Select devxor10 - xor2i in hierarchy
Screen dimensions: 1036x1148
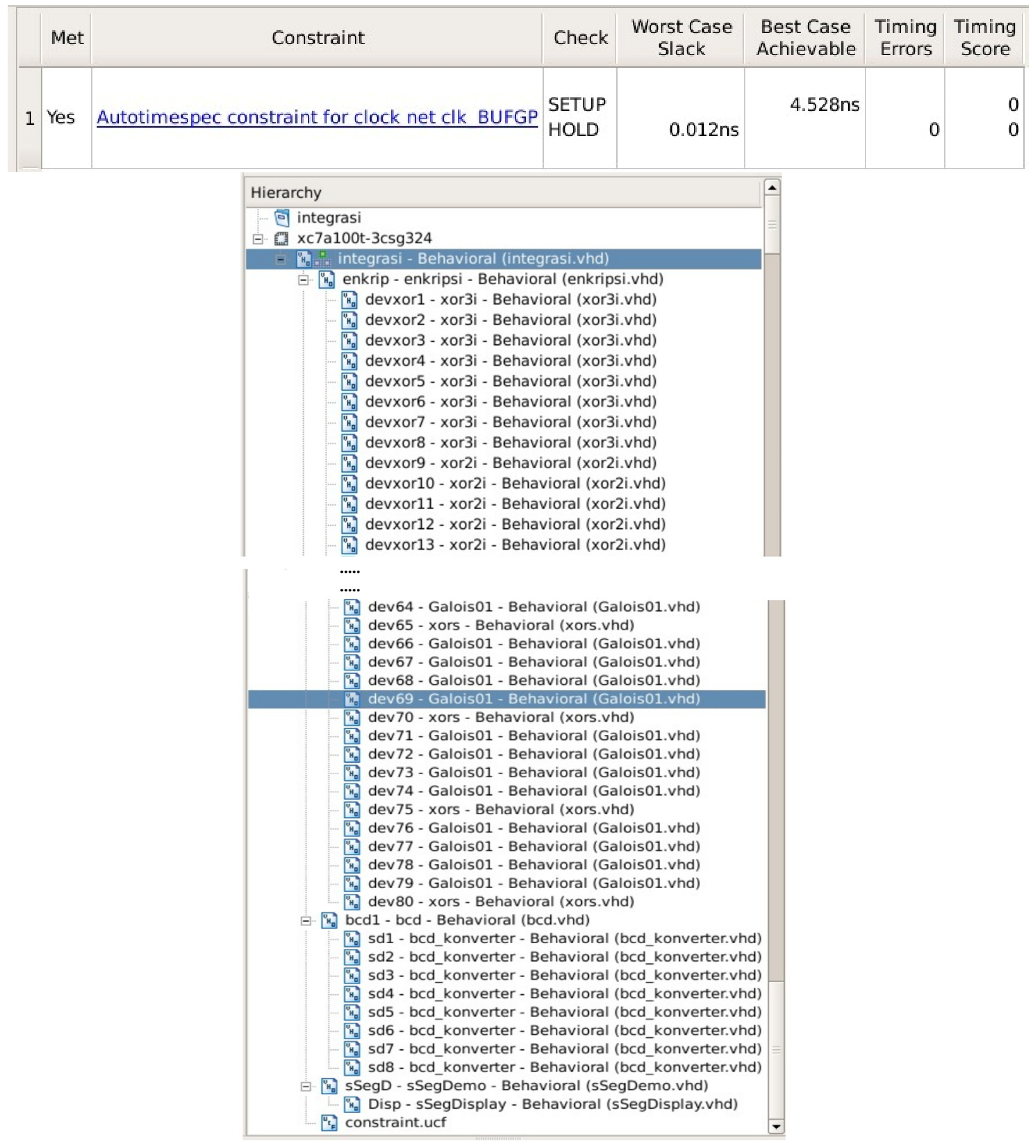pyautogui.click(x=515, y=484)
